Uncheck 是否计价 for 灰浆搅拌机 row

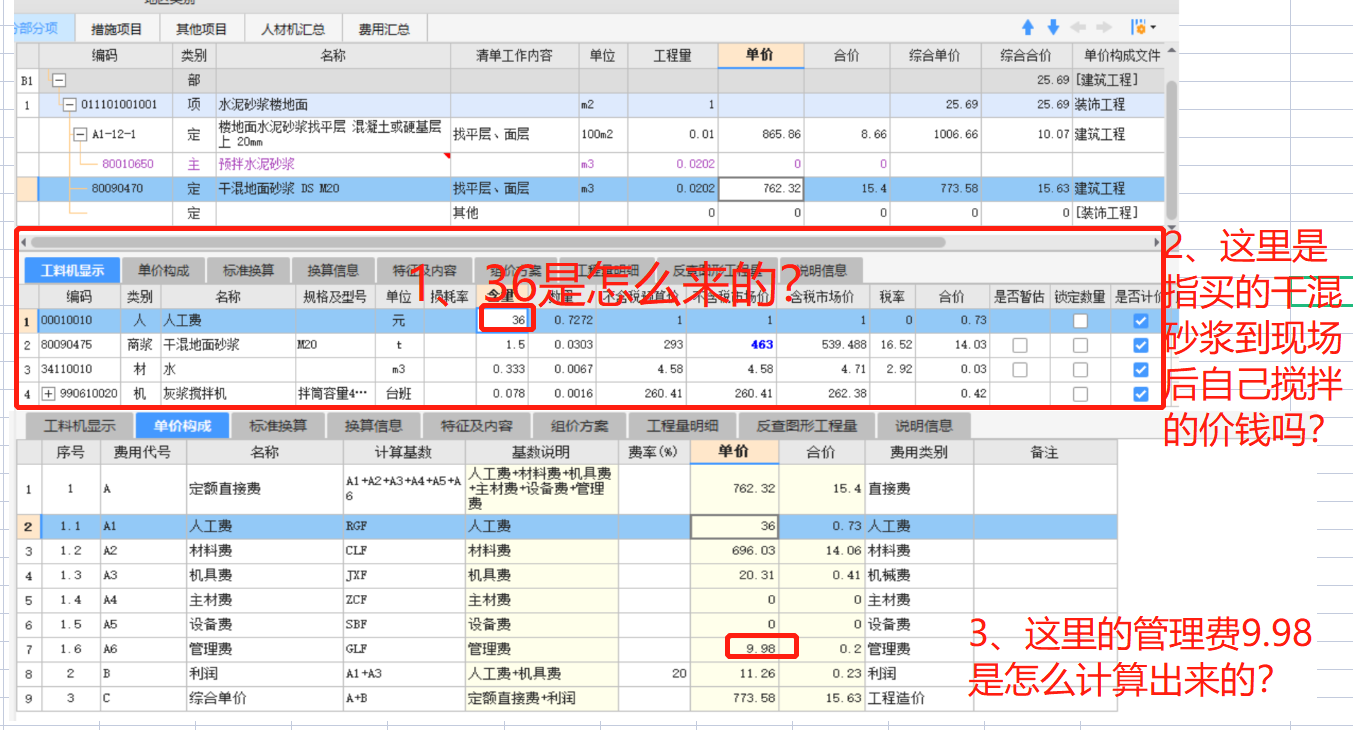pyautogui.click(x=1141, y=394)
